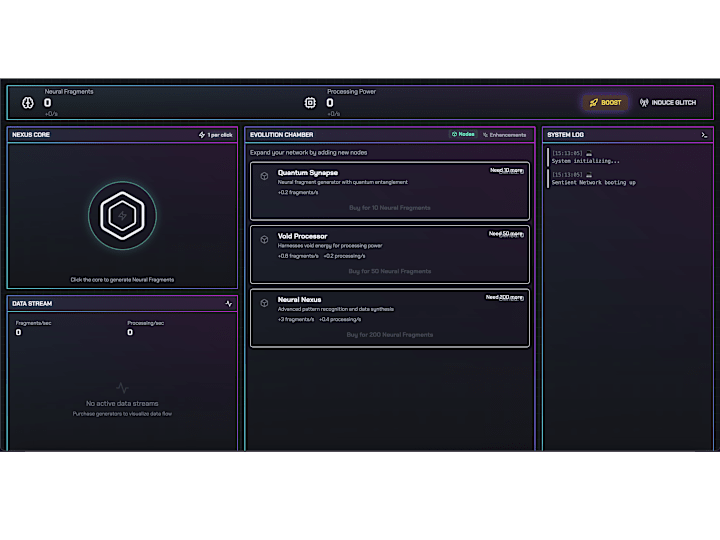Click the terminal prompt icon in System Log header

704,135
